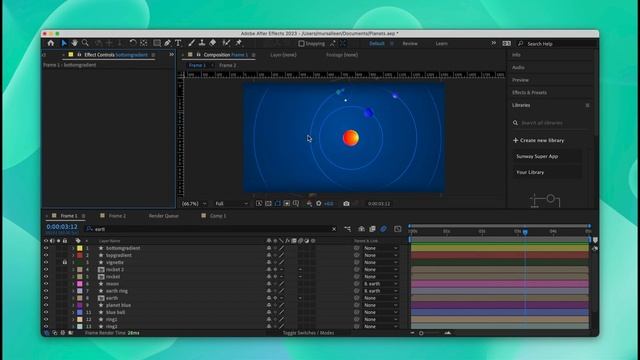Click the composition flowchart icon in timeline
The width and height of the screenshot is (640, 360).
[x=347, y=229]
